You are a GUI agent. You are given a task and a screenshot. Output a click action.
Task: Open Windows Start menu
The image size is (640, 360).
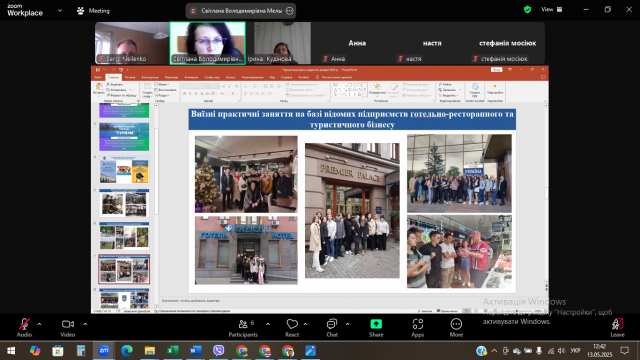(11, 351)
